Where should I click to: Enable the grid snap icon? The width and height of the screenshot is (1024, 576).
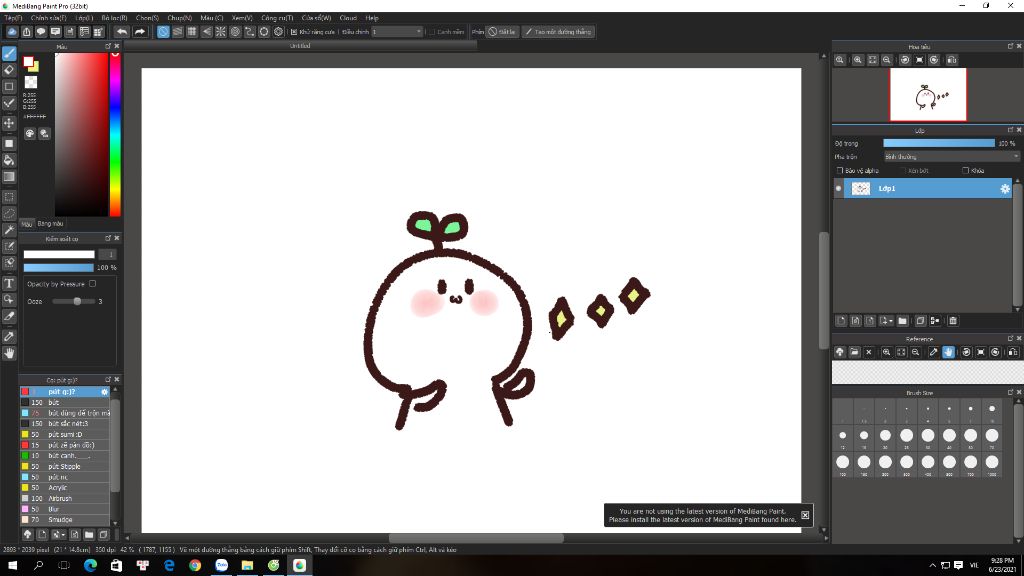(192, 31)
